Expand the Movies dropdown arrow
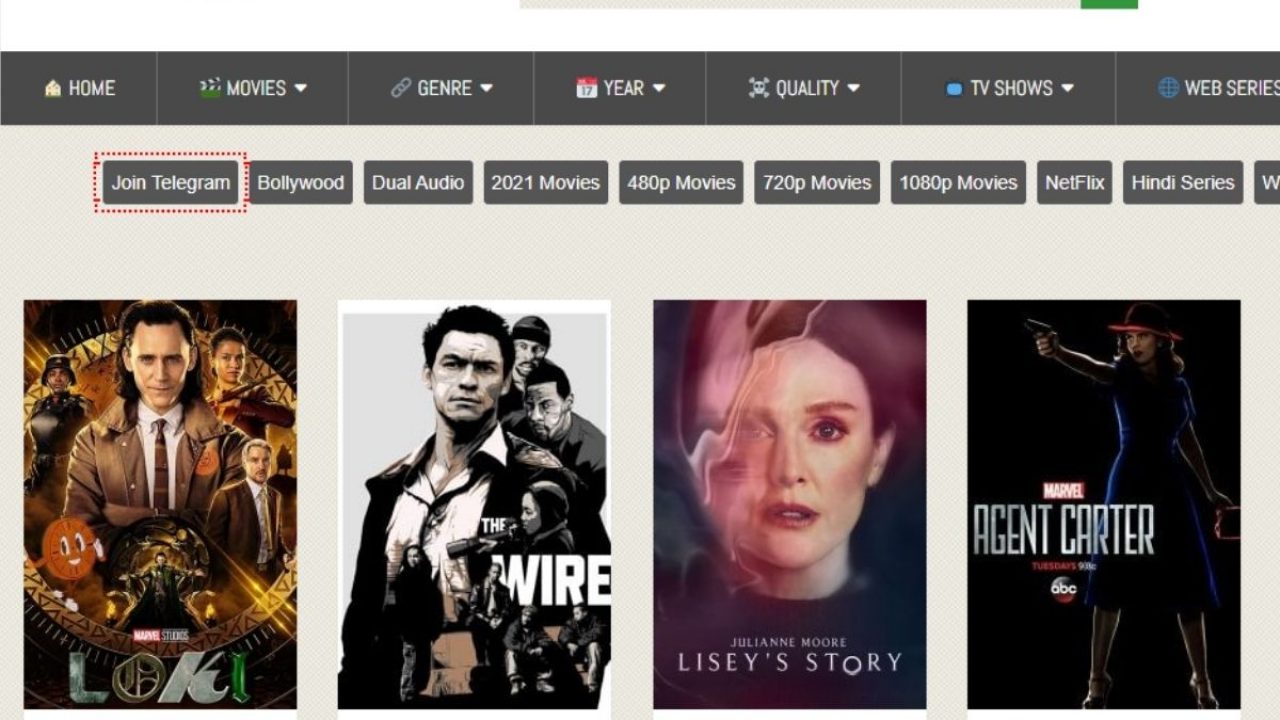This screenshot has height=720, width=1280. click(x=300, y=88)
